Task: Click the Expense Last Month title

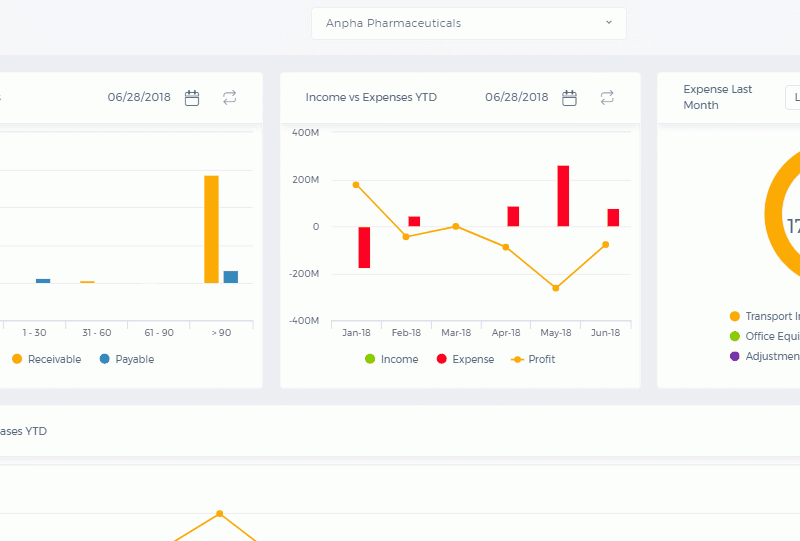Action: (717, 97)
